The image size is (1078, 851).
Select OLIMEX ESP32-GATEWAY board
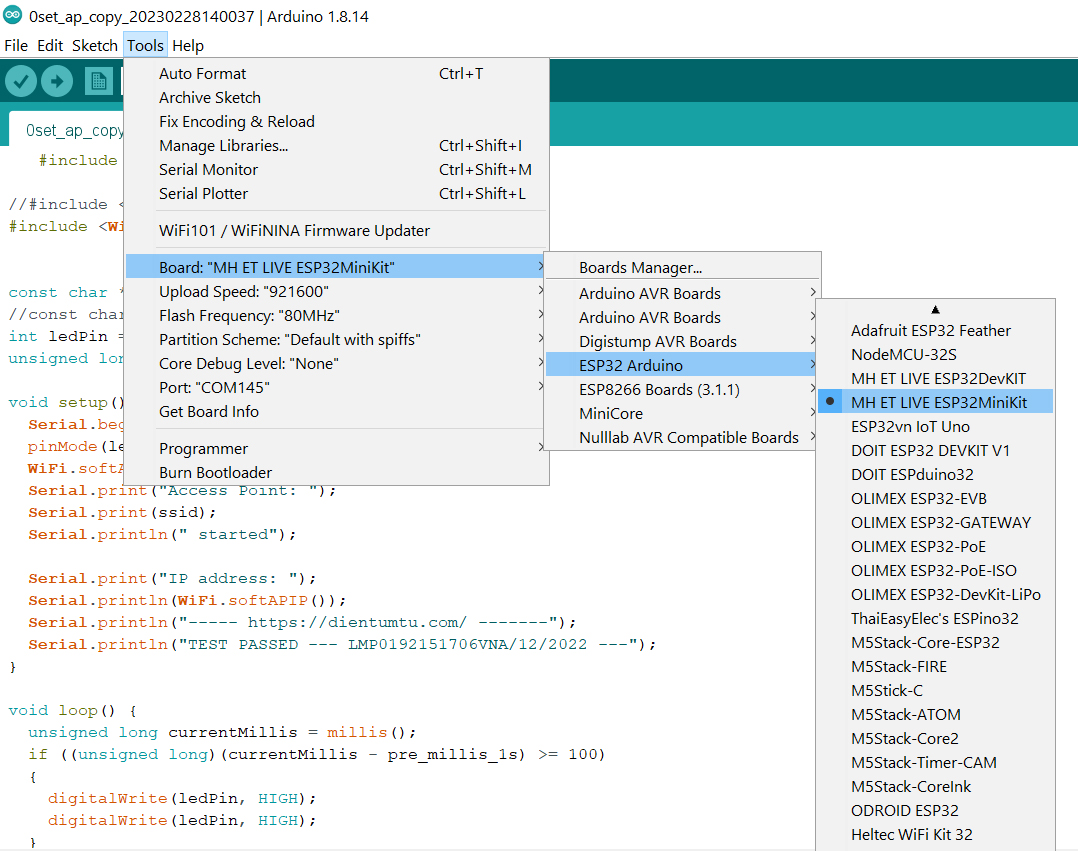935,523
